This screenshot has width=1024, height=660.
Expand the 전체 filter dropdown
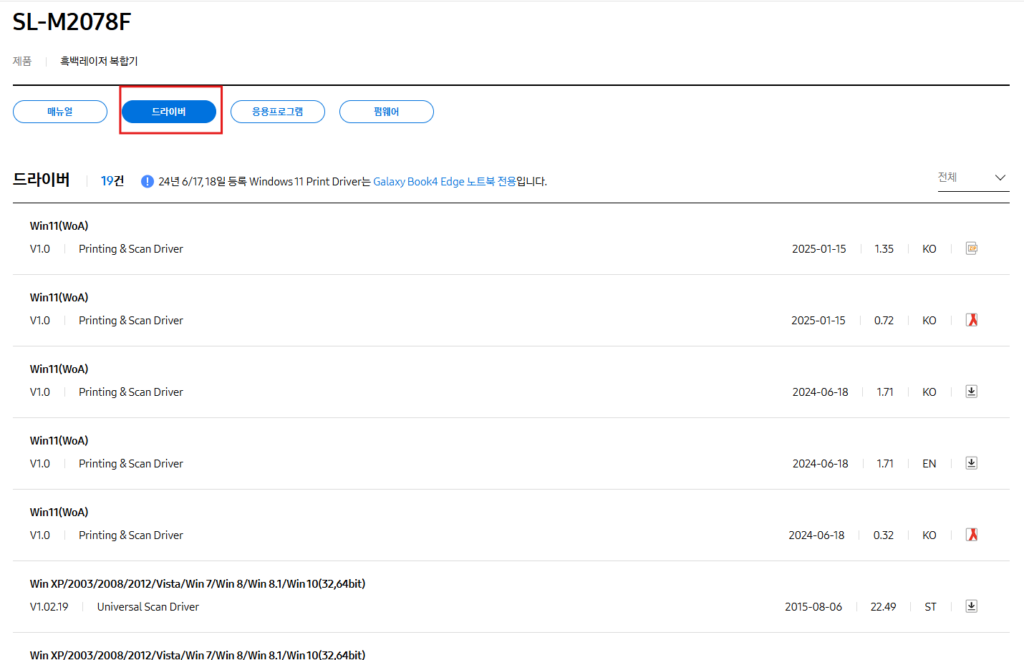click(x=972, y=178)
